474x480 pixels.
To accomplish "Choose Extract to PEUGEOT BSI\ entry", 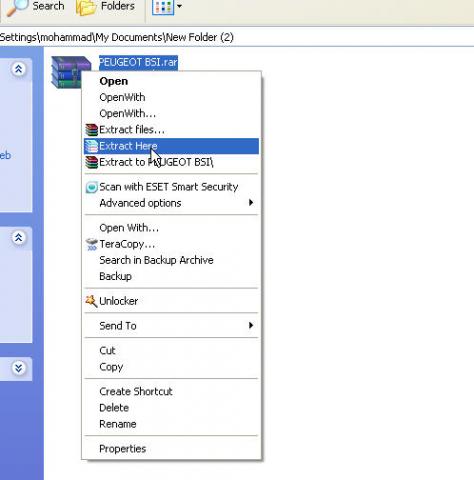I will tap(171, 162).
